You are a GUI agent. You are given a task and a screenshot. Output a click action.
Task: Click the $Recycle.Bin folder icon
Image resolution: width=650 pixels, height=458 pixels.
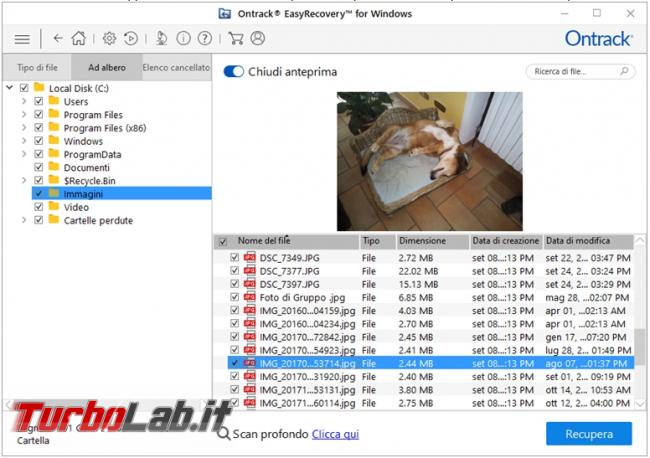tap(54, 180)
